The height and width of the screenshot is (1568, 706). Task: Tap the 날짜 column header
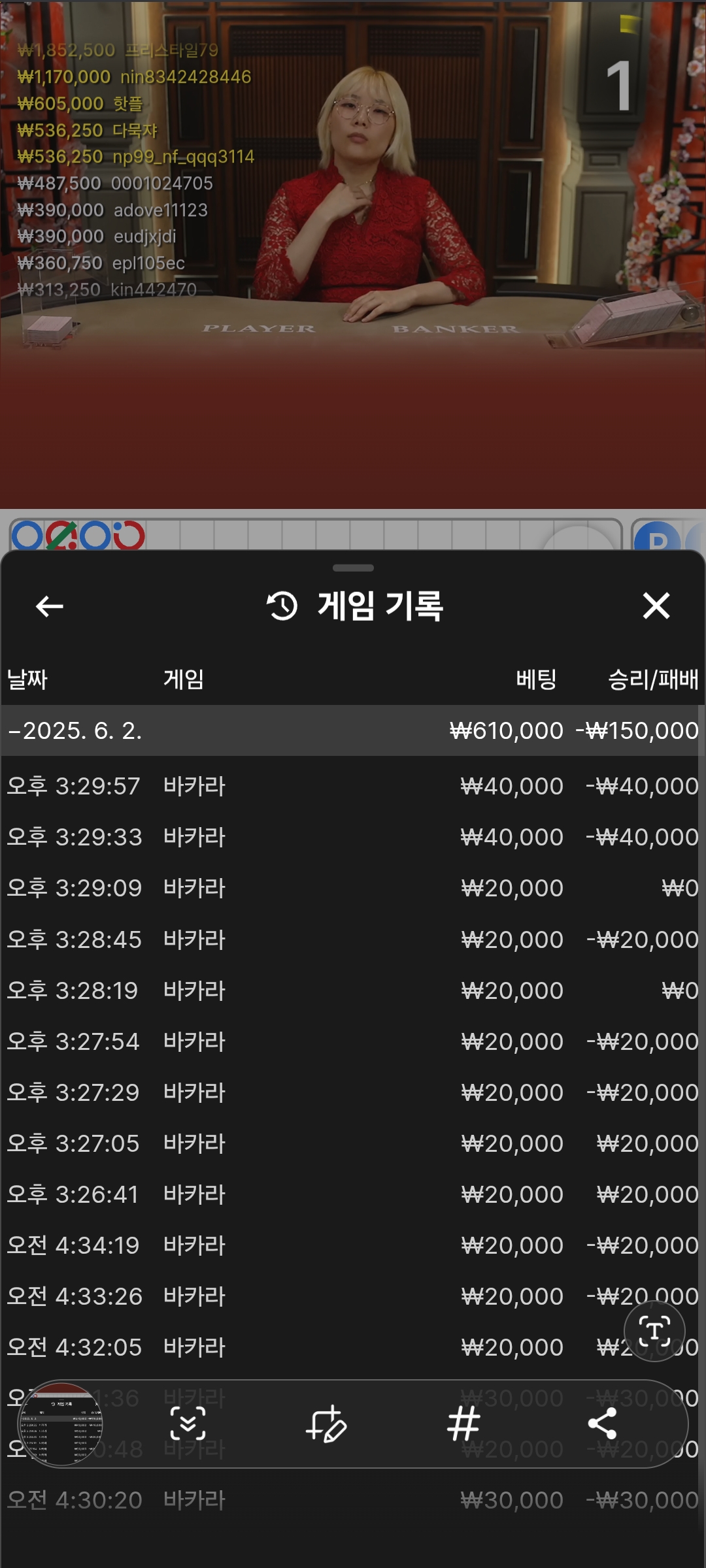[27, 679]
